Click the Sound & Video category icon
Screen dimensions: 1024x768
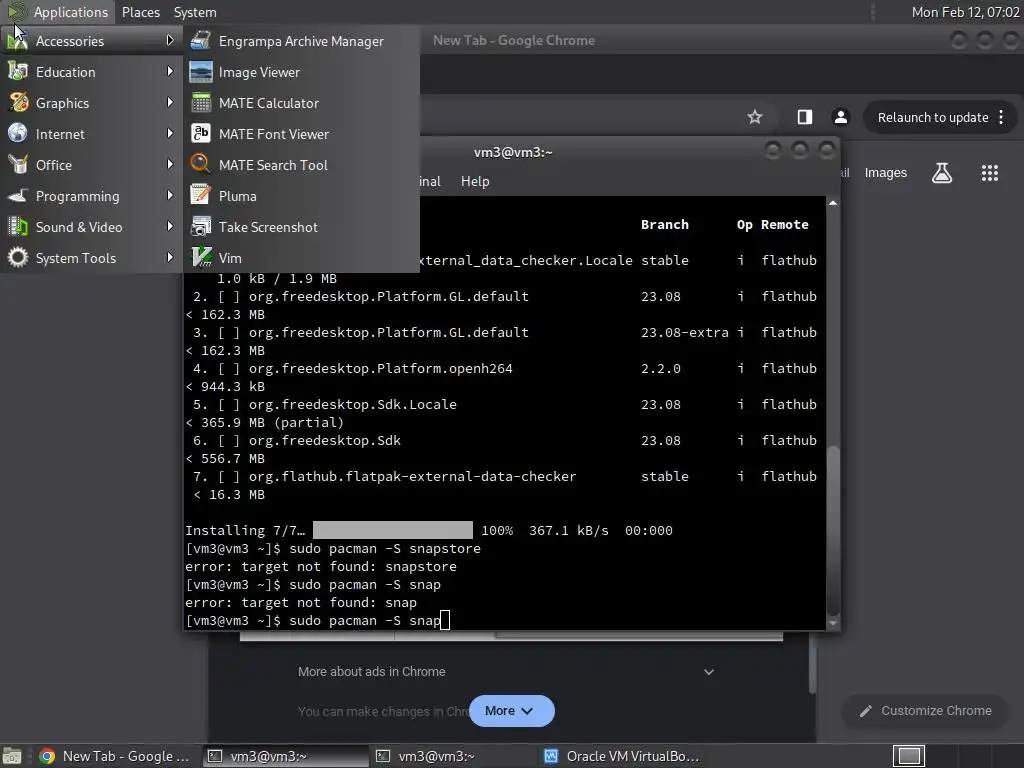(x=18, y=227)
